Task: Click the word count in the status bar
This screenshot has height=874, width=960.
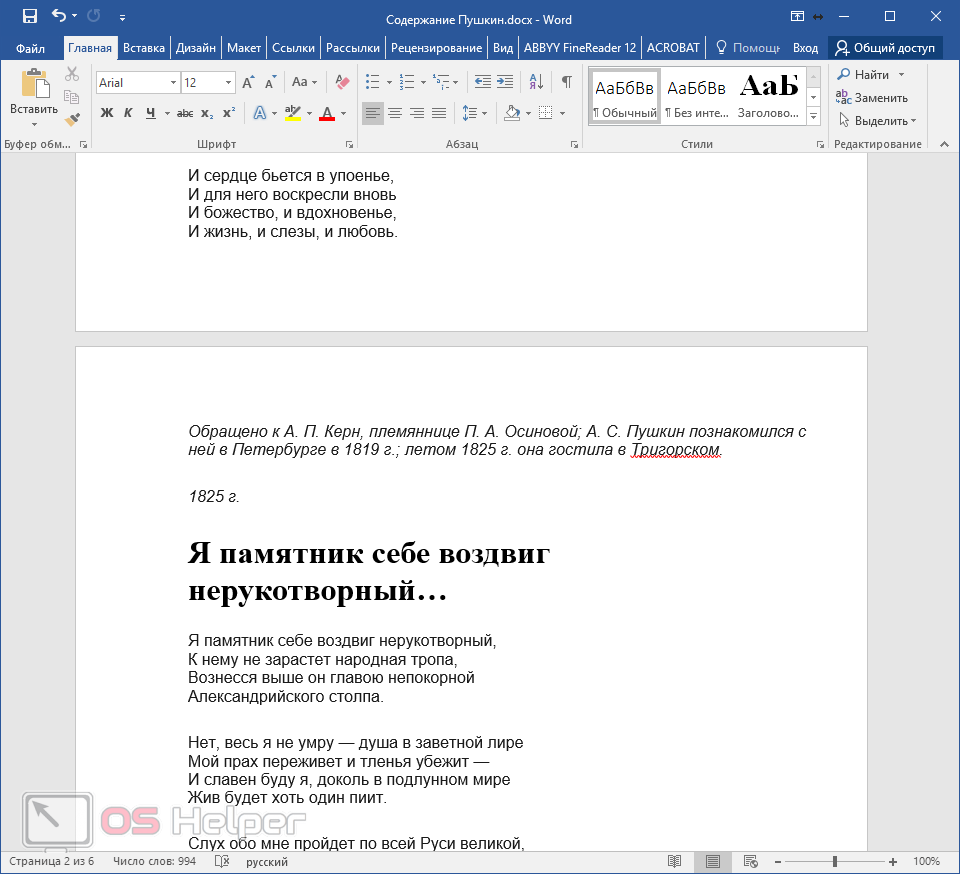Action: pyautogui.click(x=154, y=861)
